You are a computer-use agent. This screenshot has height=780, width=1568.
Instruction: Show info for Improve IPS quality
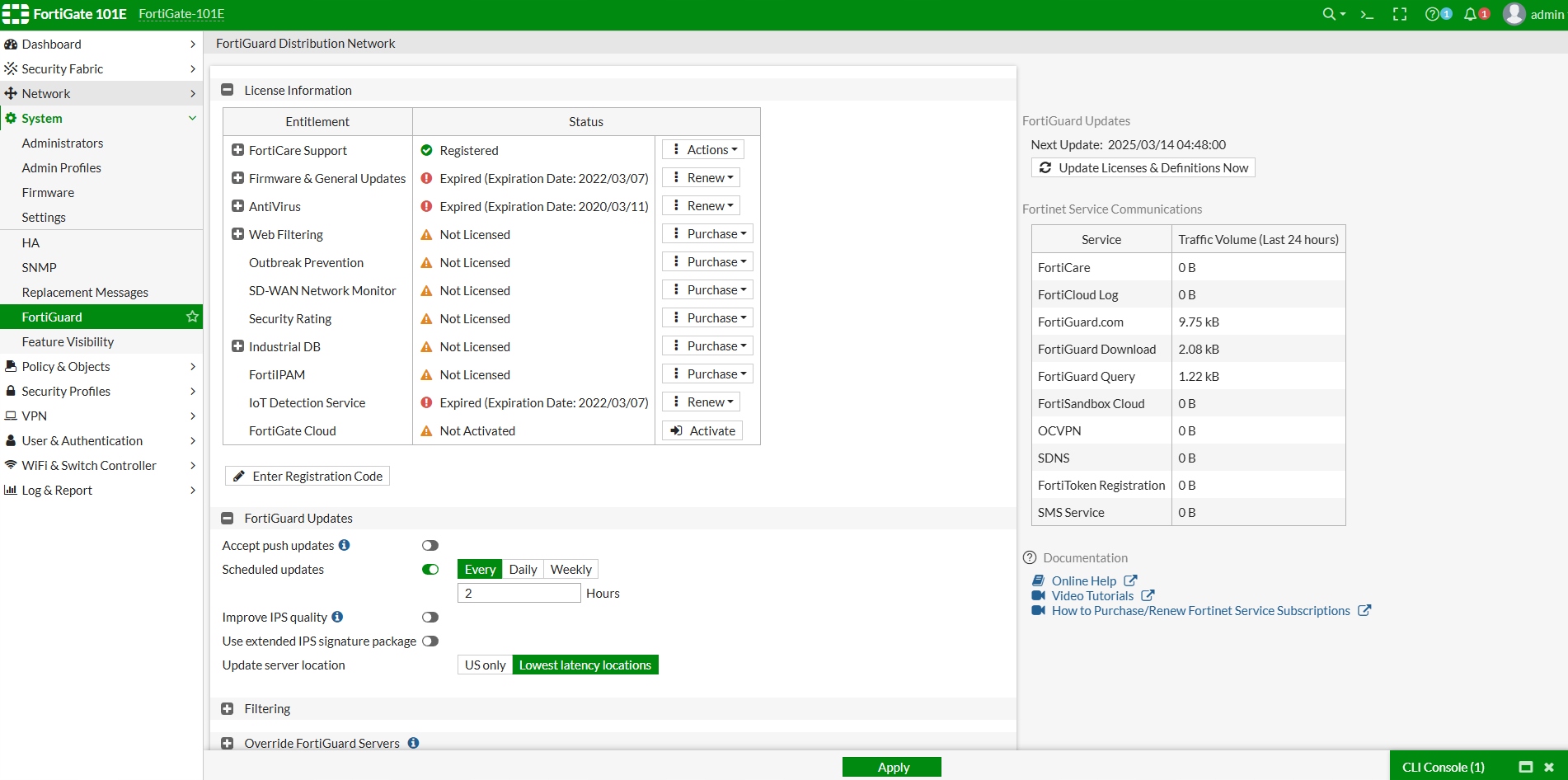337,617
